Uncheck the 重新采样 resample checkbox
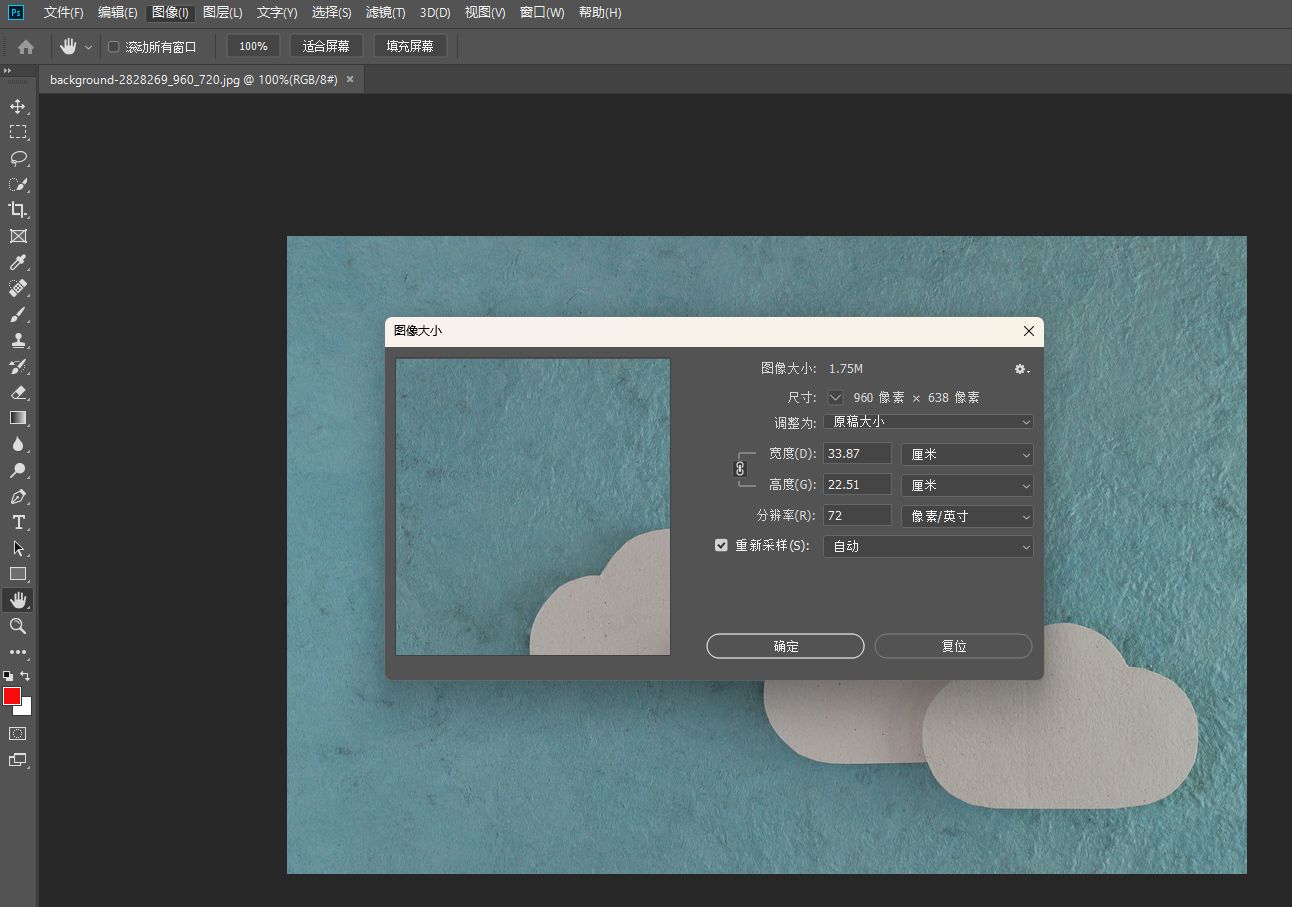Image resolution: width=1292 pixels, height=907 pixels. click(721, 546)
